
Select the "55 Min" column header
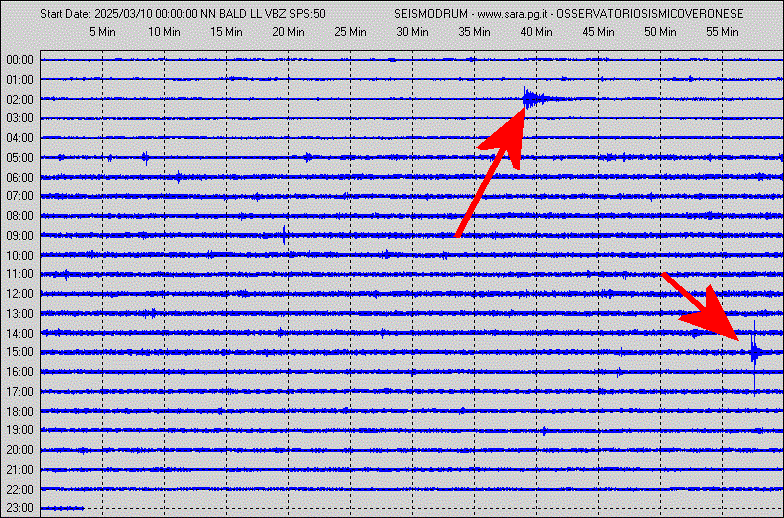coord(722,32)
